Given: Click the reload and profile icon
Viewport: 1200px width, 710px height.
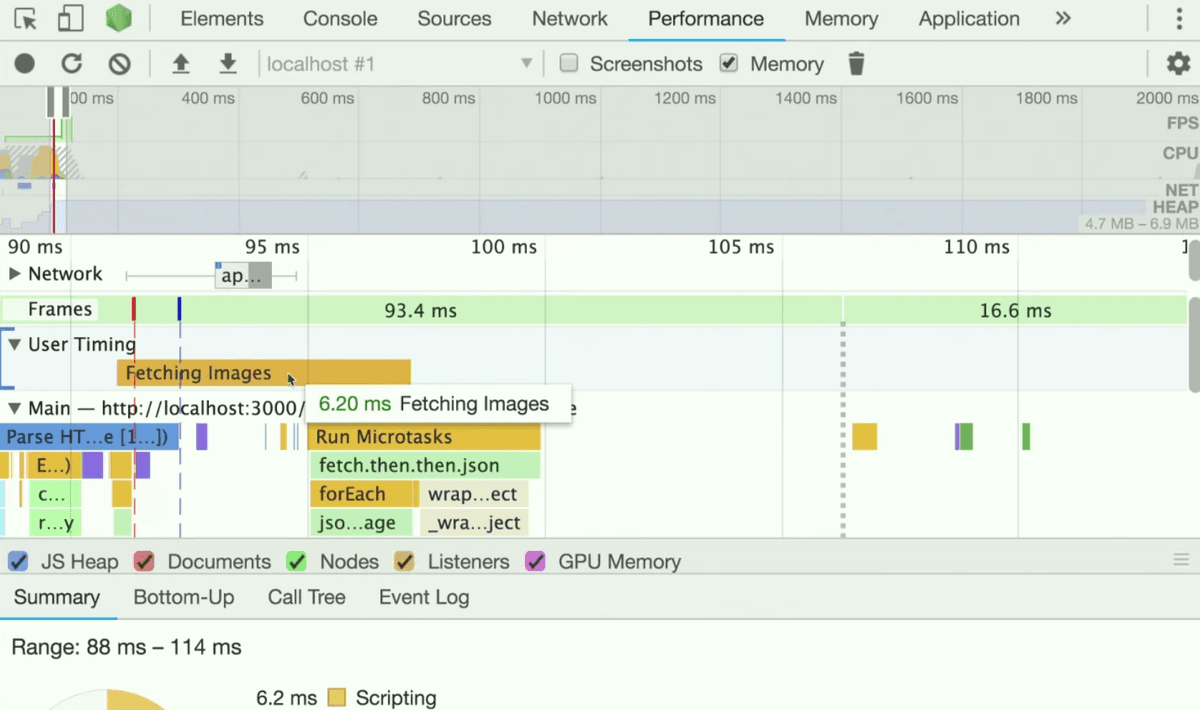Looking at the screenshot, I should pyautogui.click(x=72, y=64).
